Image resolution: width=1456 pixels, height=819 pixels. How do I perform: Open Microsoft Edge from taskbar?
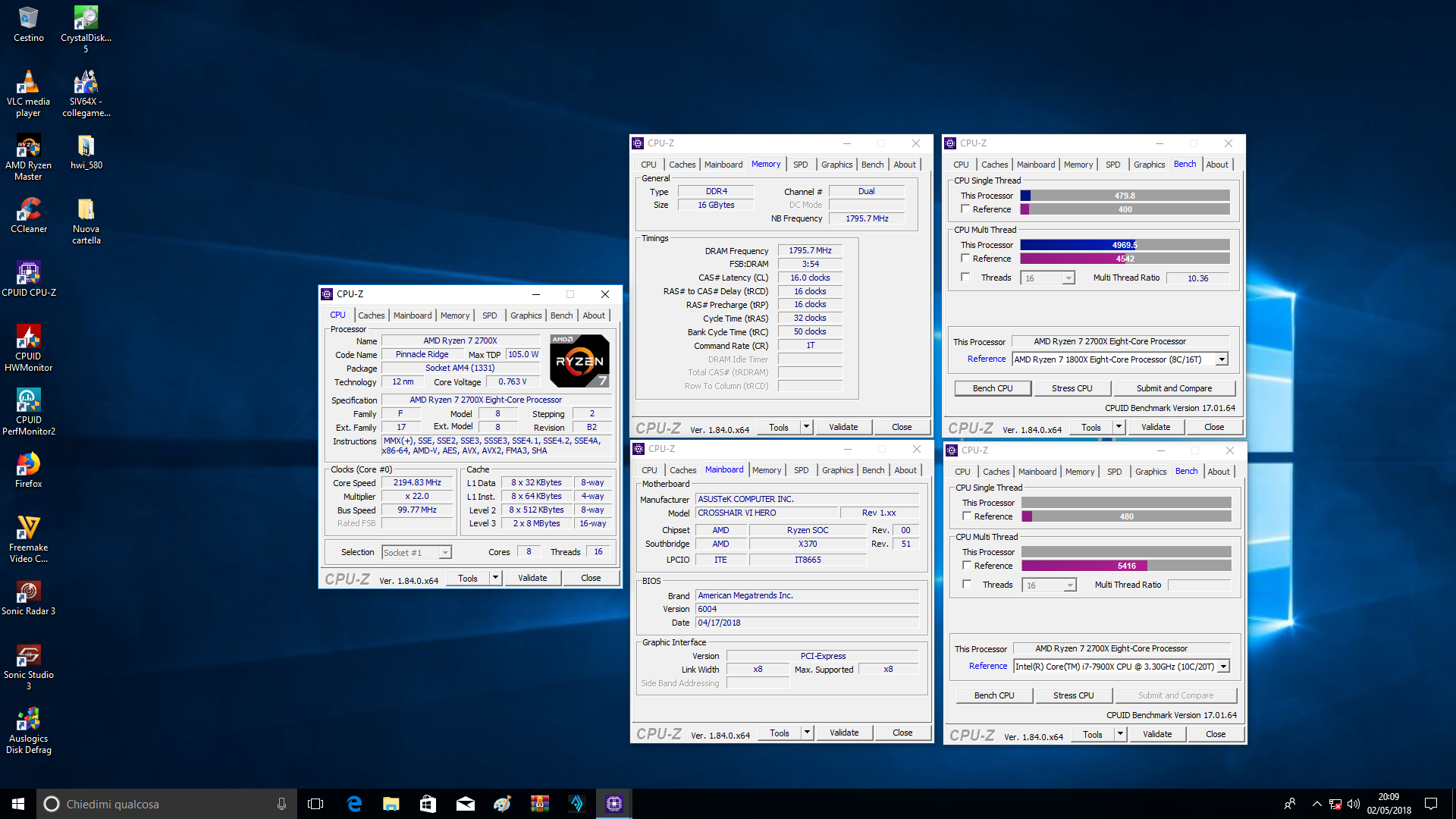[x=354, y=804]
